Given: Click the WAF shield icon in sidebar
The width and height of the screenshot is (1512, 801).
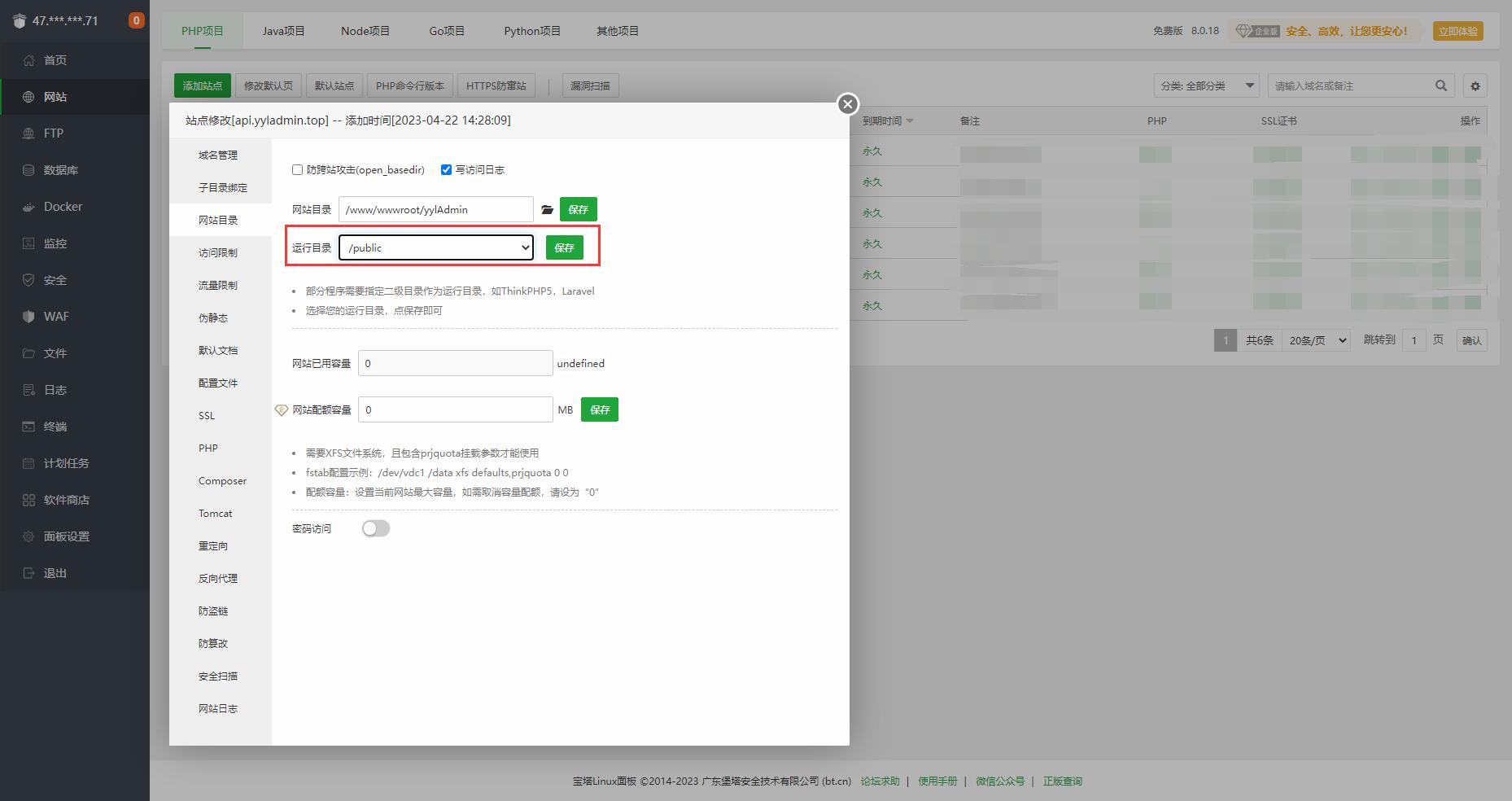Looking at the screenshot, I should (28, 317).
